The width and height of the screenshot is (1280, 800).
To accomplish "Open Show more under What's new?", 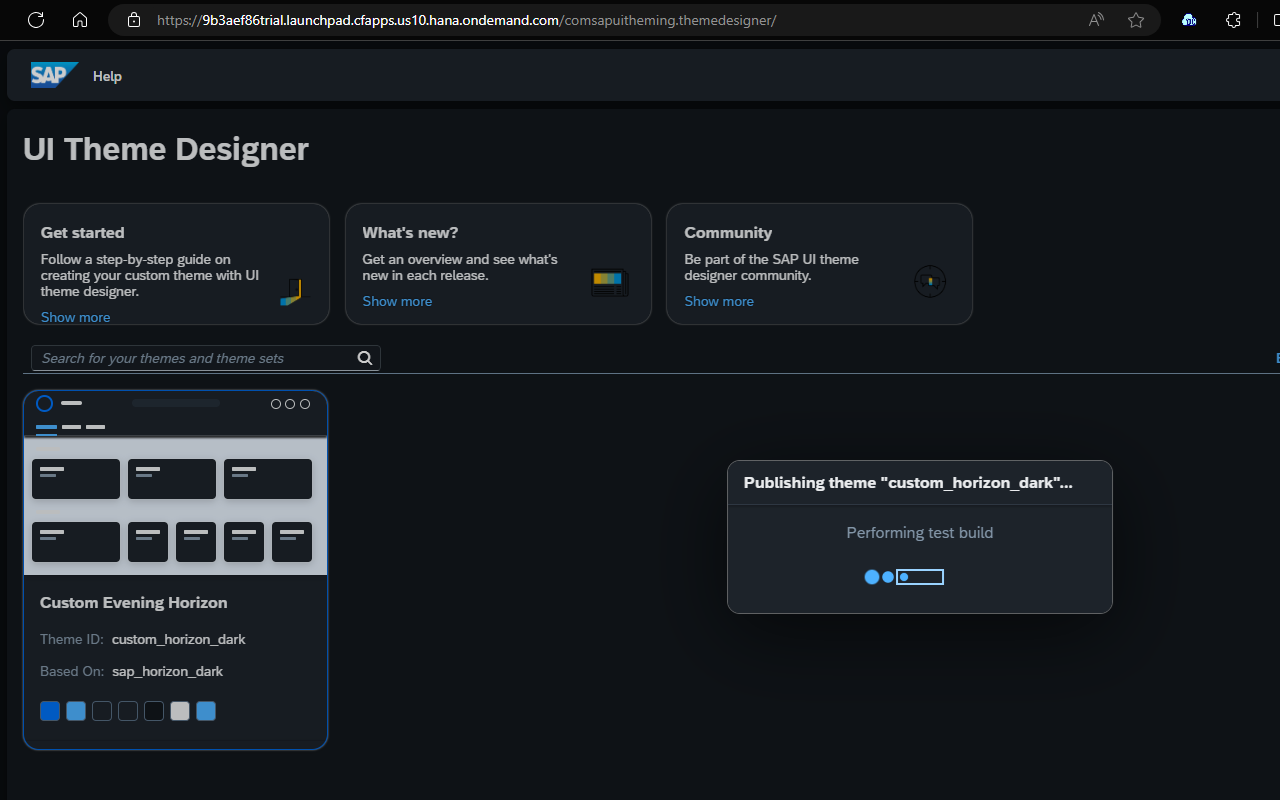I will [397, 301].
